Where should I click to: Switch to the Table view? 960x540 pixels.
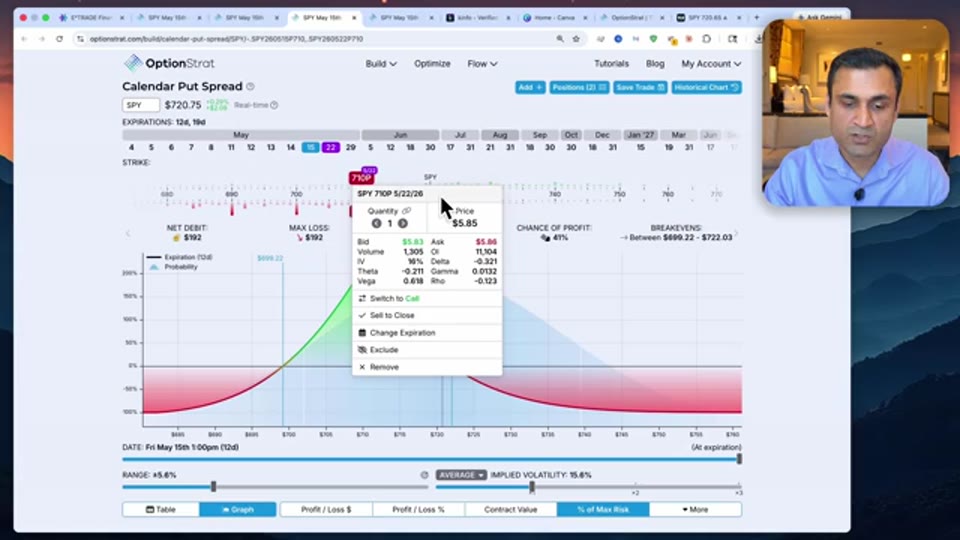(x=161, y=509)
